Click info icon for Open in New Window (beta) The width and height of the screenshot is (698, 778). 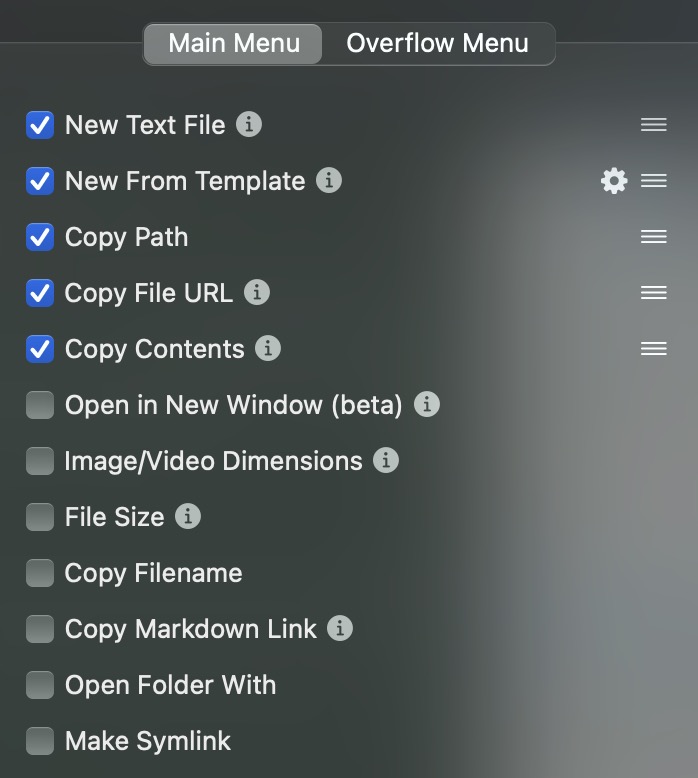coord(427,404)
